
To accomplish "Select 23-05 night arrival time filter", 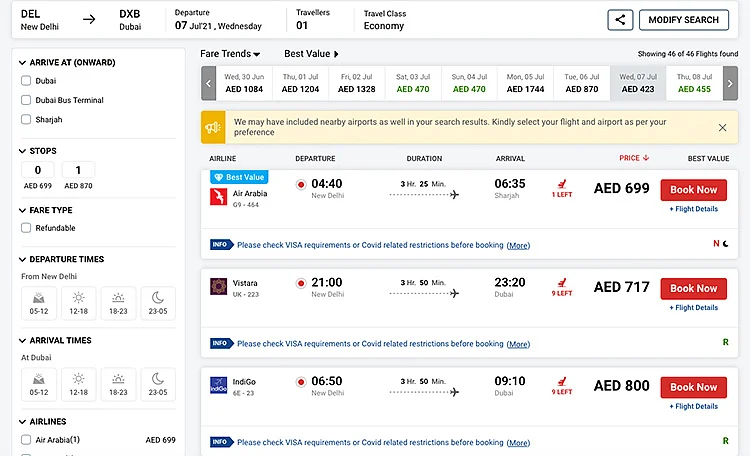I will [x=158, y=384].
